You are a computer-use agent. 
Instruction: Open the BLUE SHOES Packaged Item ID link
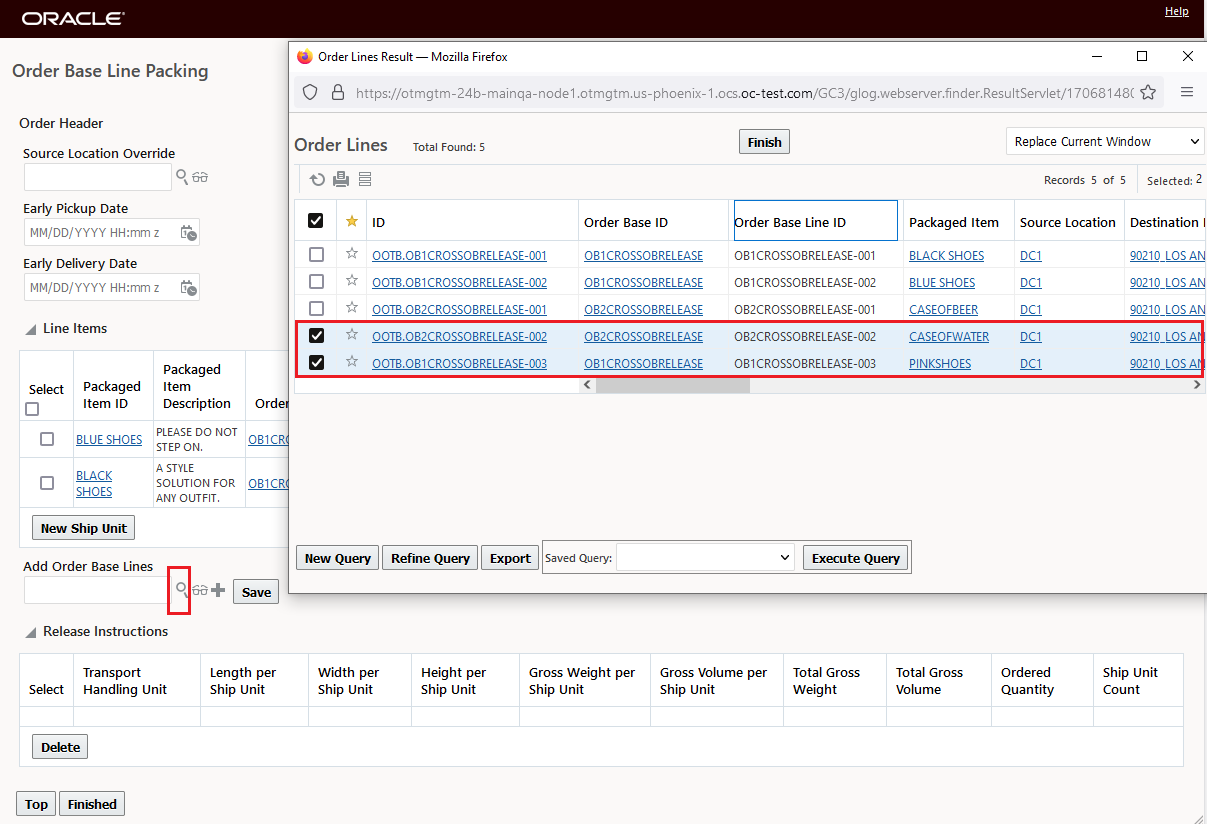pos(109,439)
